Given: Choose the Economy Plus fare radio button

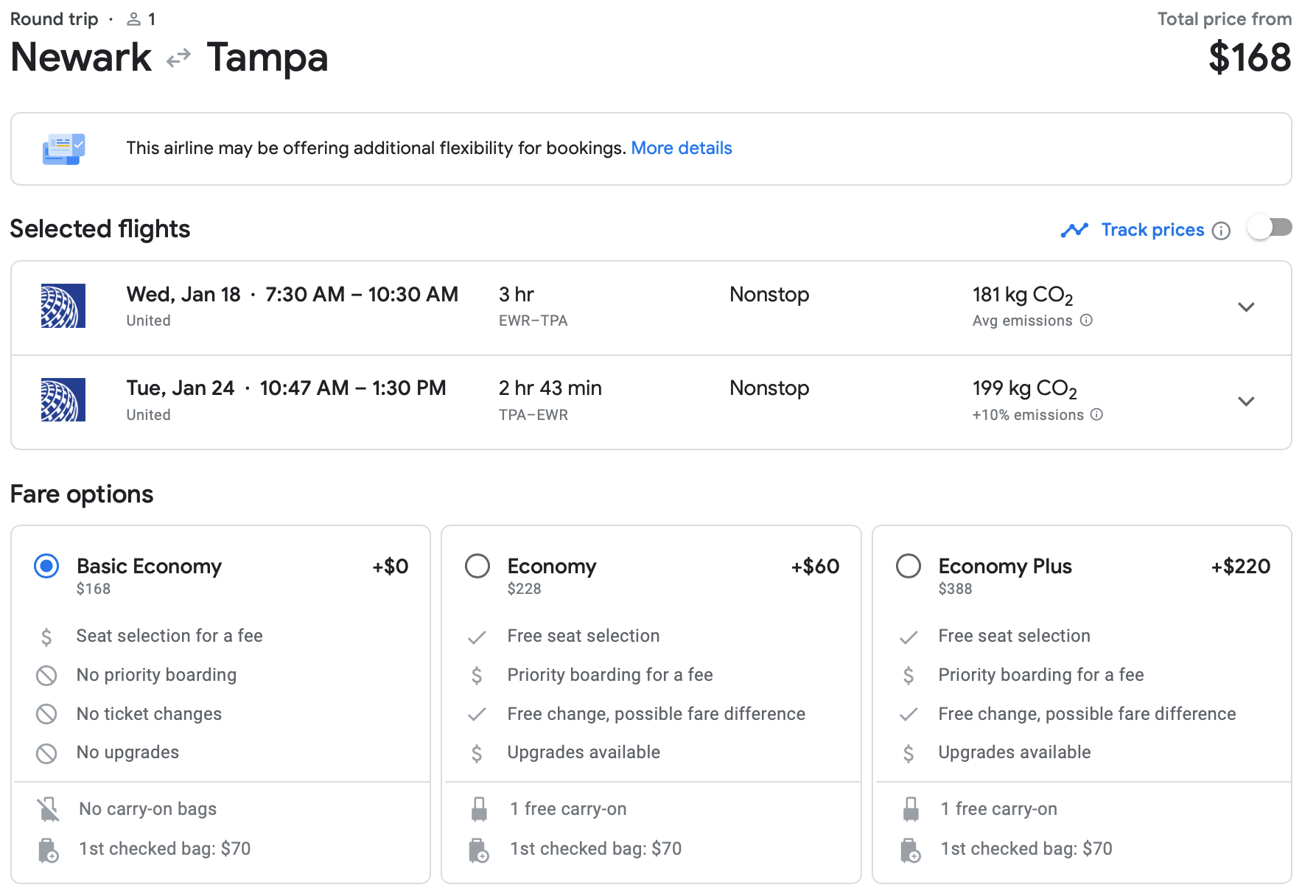Looking at the screenshot, I should 908,566.
